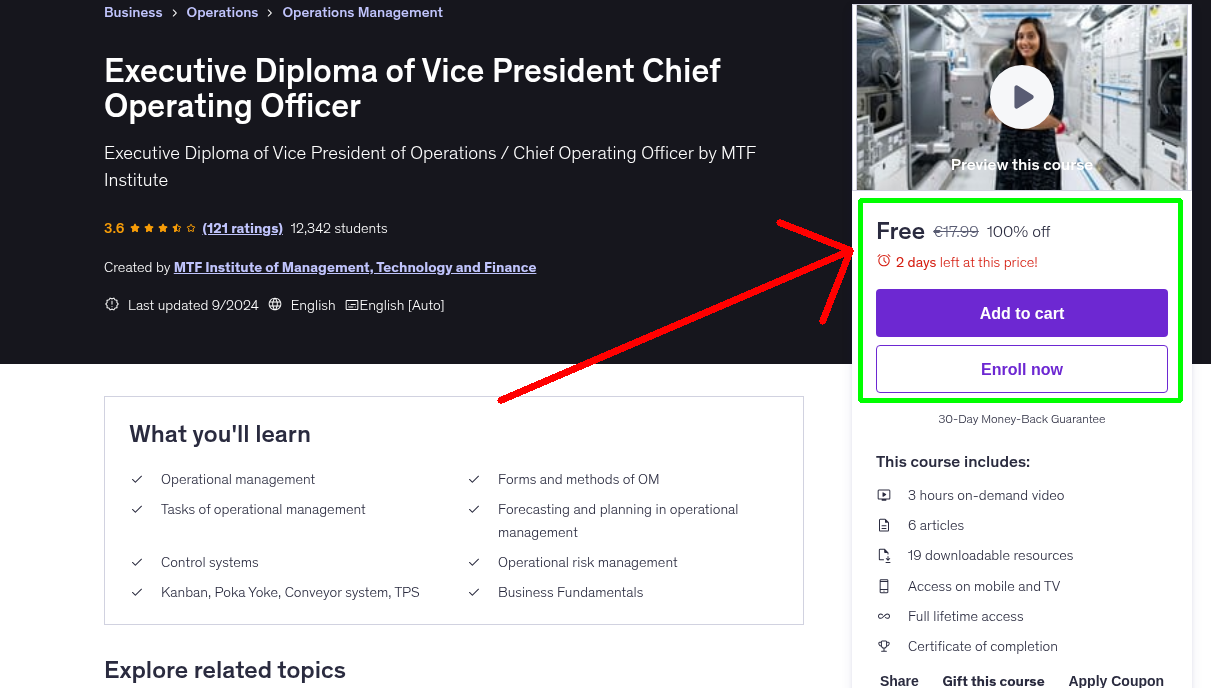Click the checkmark beside Operational risk management

click(x=474, y=562)
